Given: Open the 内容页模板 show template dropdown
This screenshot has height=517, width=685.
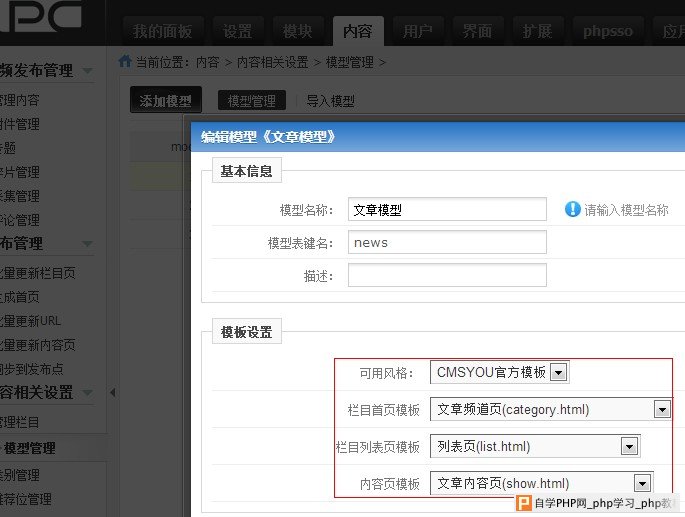Looking at the screenshot, I should pos(541,483).
